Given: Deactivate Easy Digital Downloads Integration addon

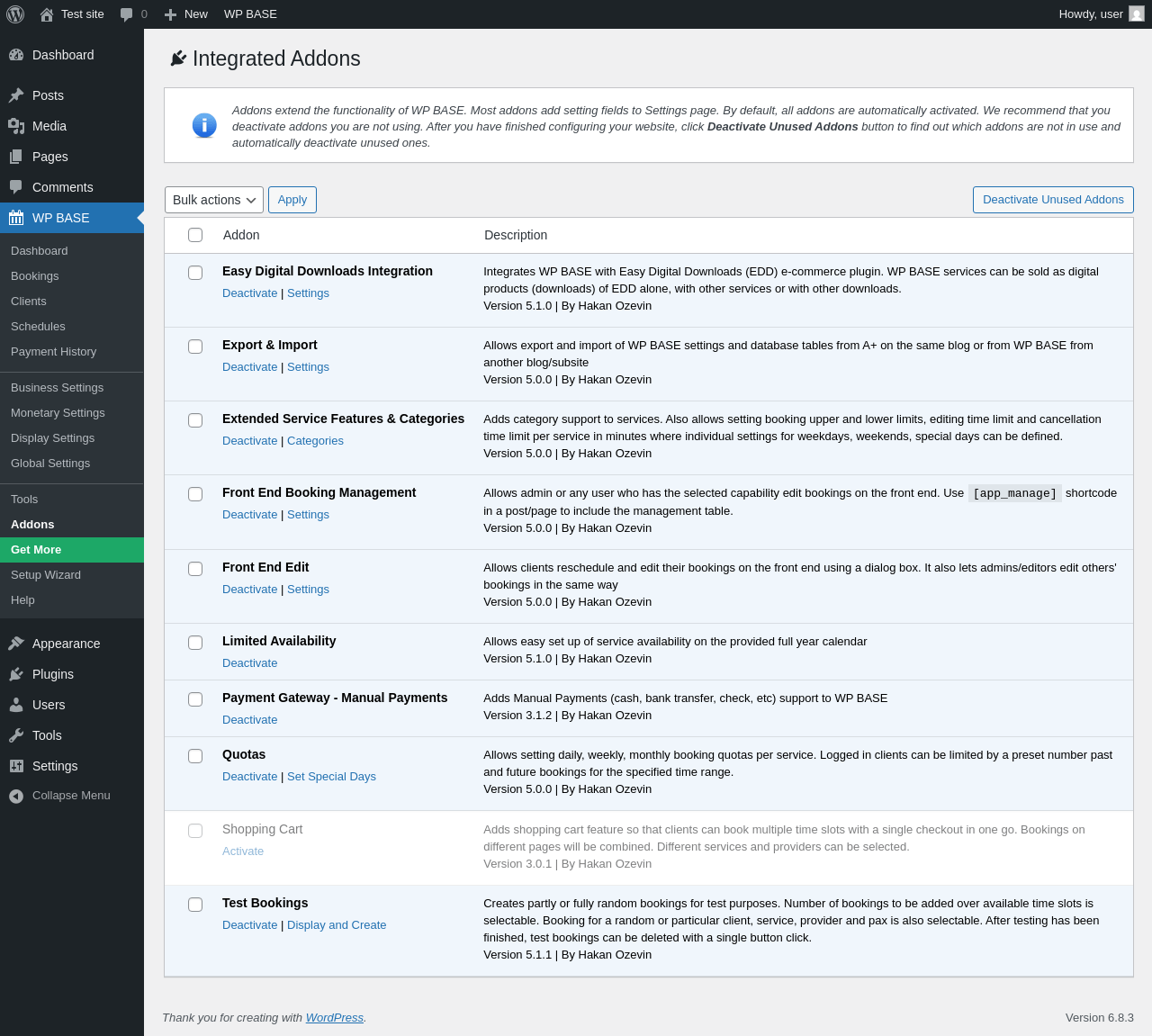Looking at the screenshot, I should pos(250,293).
